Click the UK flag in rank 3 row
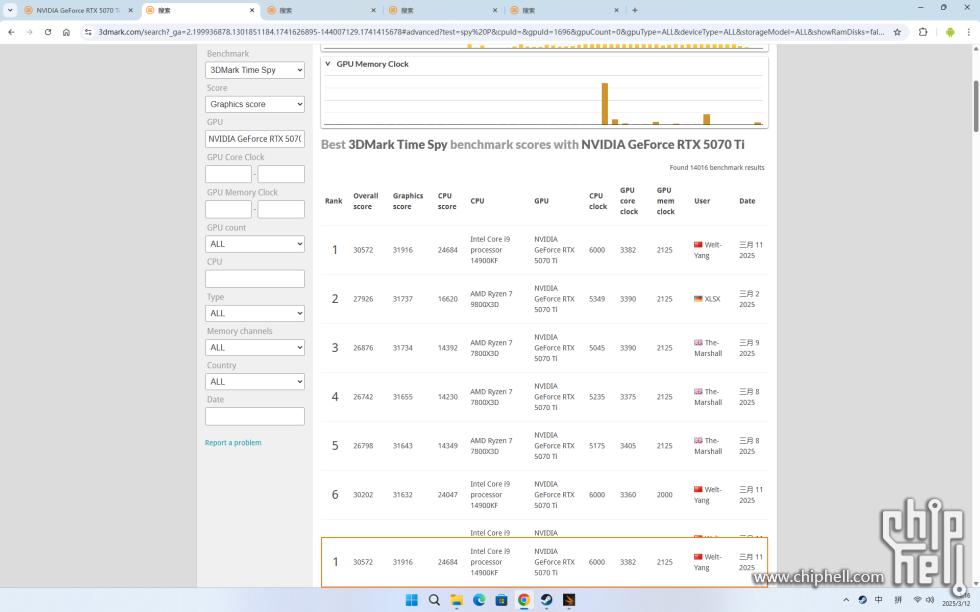 698,343
